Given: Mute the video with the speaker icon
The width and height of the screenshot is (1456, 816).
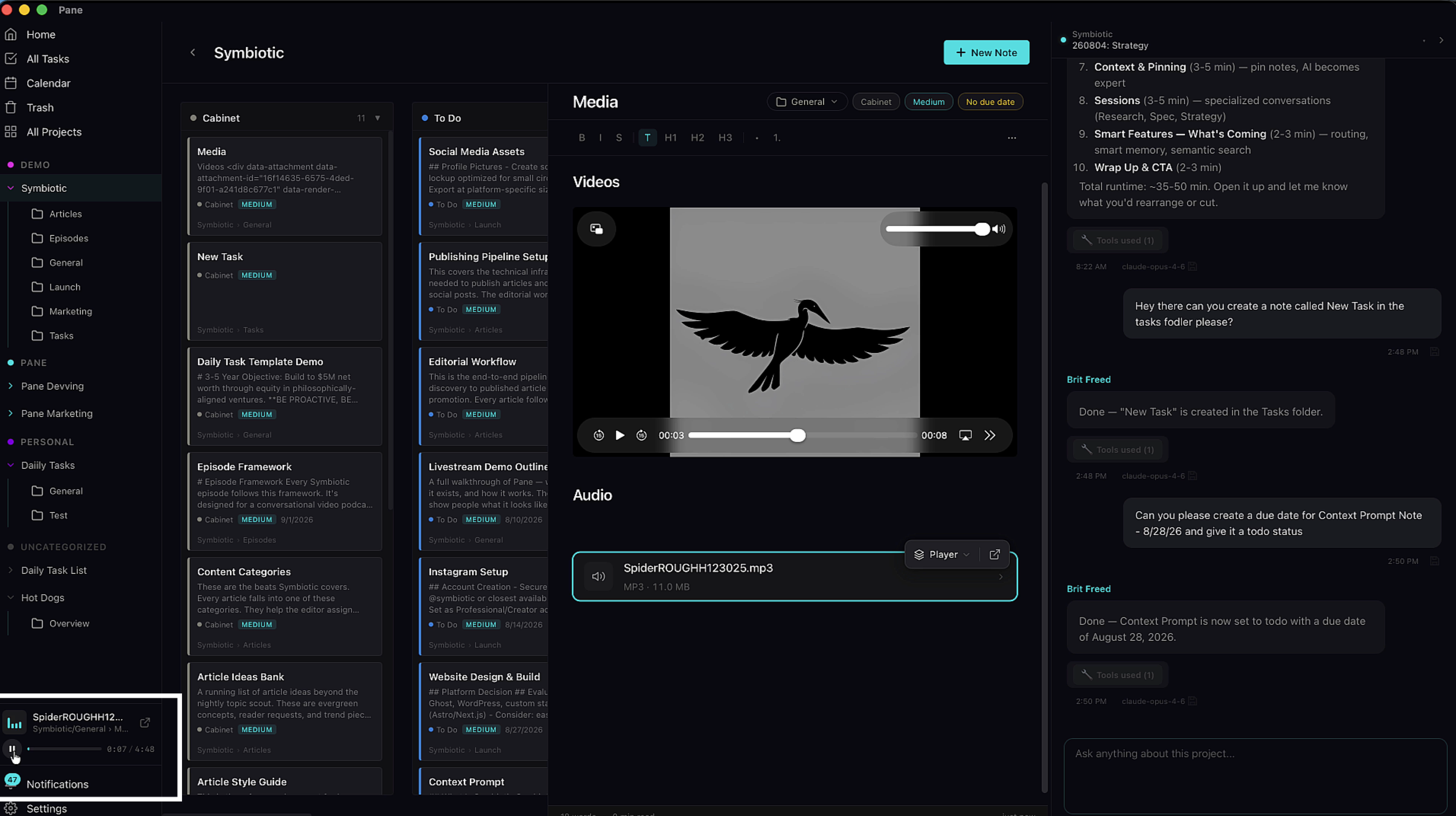Looking at the screenshot, I should [999, 229].
